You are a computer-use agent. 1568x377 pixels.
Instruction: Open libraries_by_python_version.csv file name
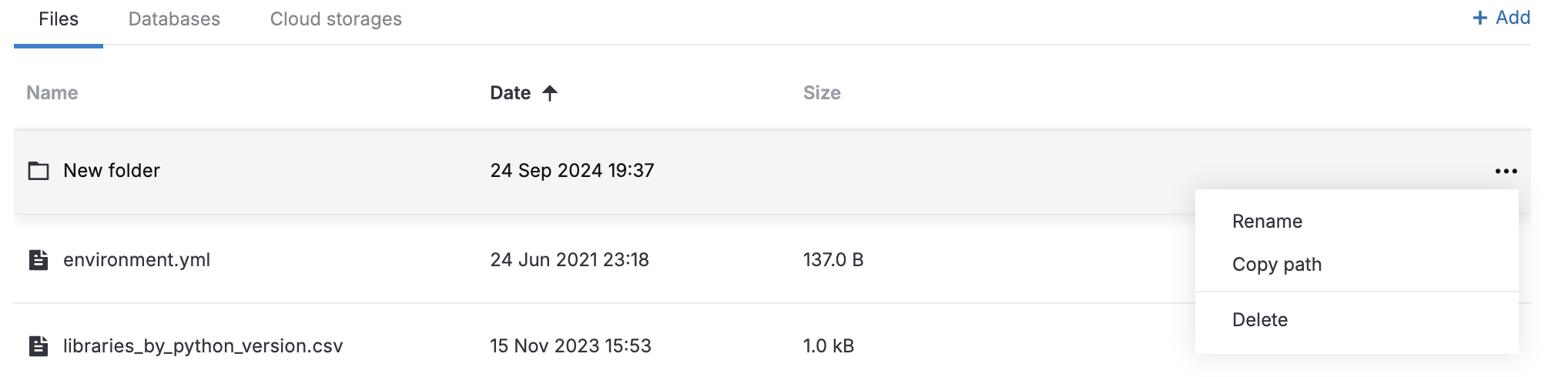pyautogui.click(x=203, y=346)
